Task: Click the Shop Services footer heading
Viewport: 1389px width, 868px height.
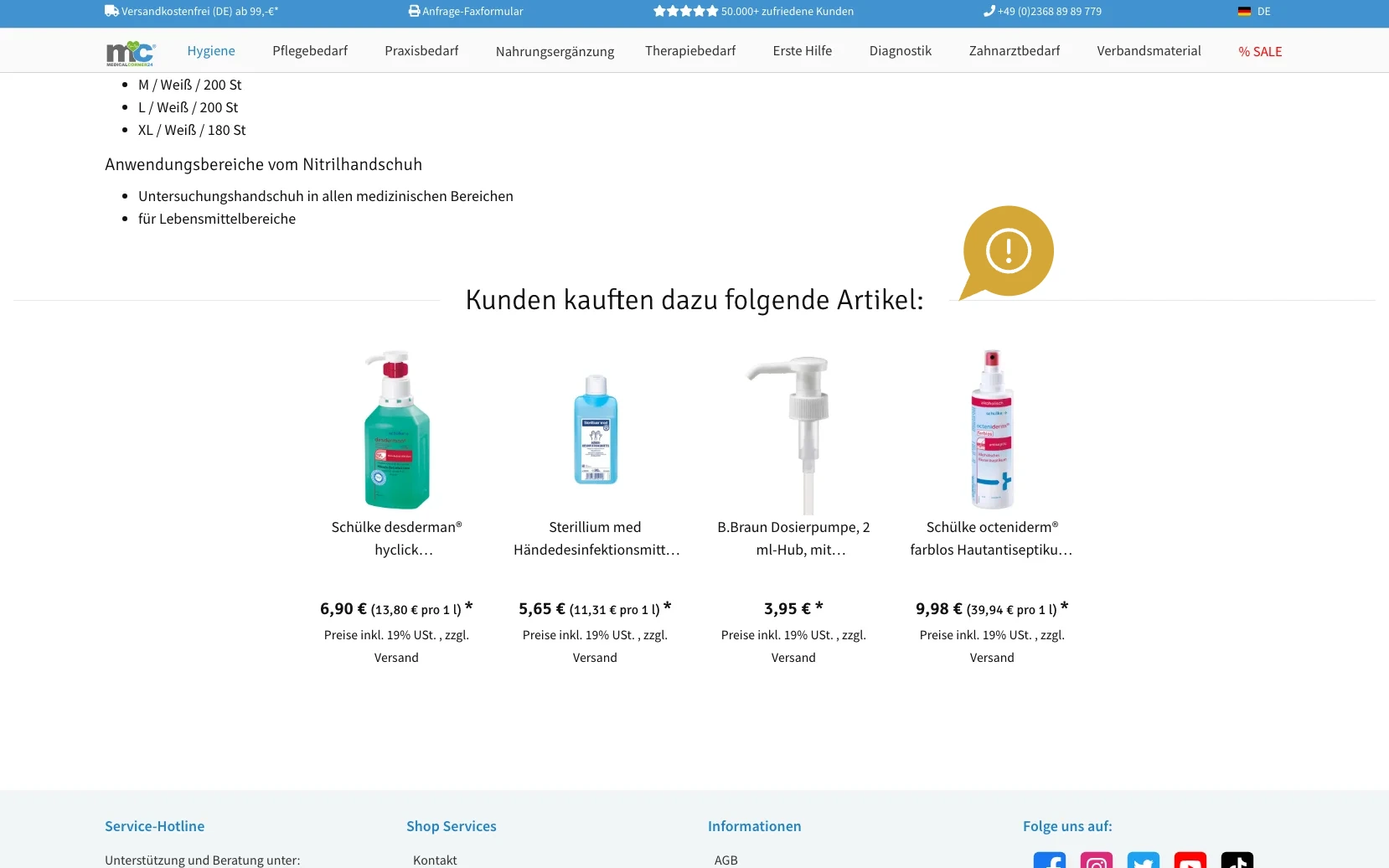Action: coord(452,826)
